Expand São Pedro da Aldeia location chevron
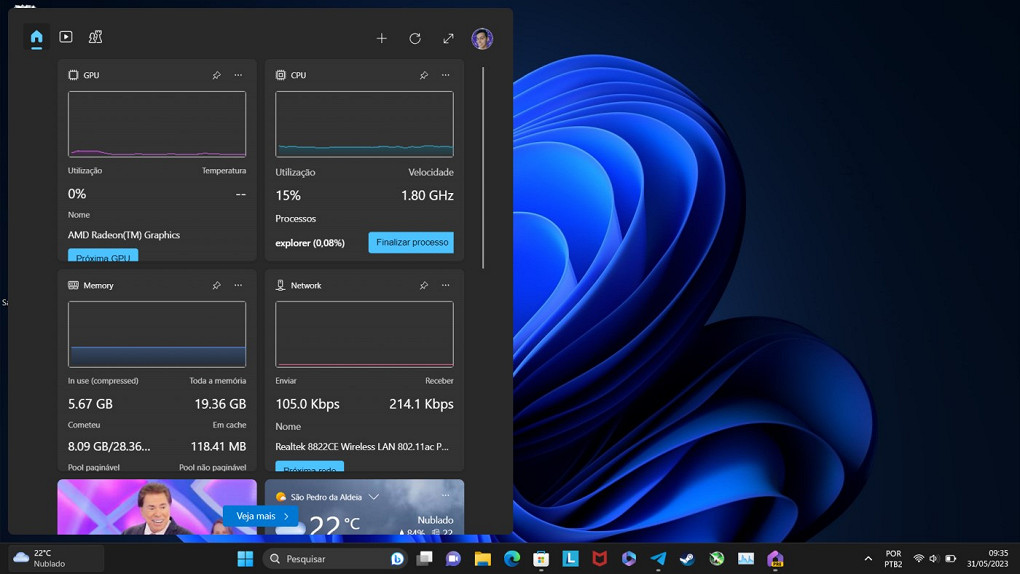This screenshot has width=1020, height=574. click(374, 497)
